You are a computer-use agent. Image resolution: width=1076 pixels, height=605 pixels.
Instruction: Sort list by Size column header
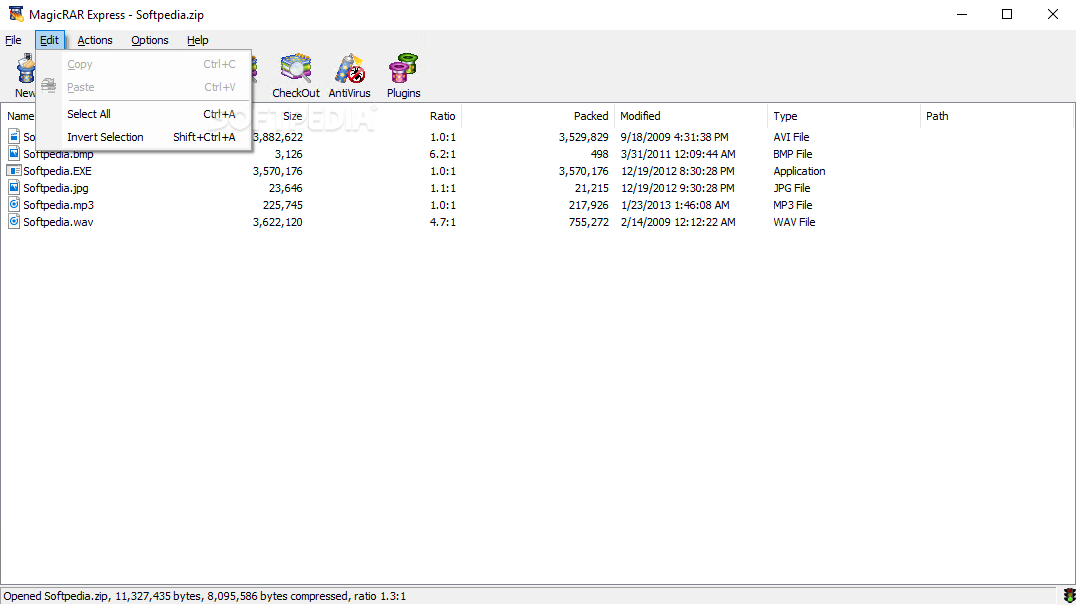[x=292, y=116]
